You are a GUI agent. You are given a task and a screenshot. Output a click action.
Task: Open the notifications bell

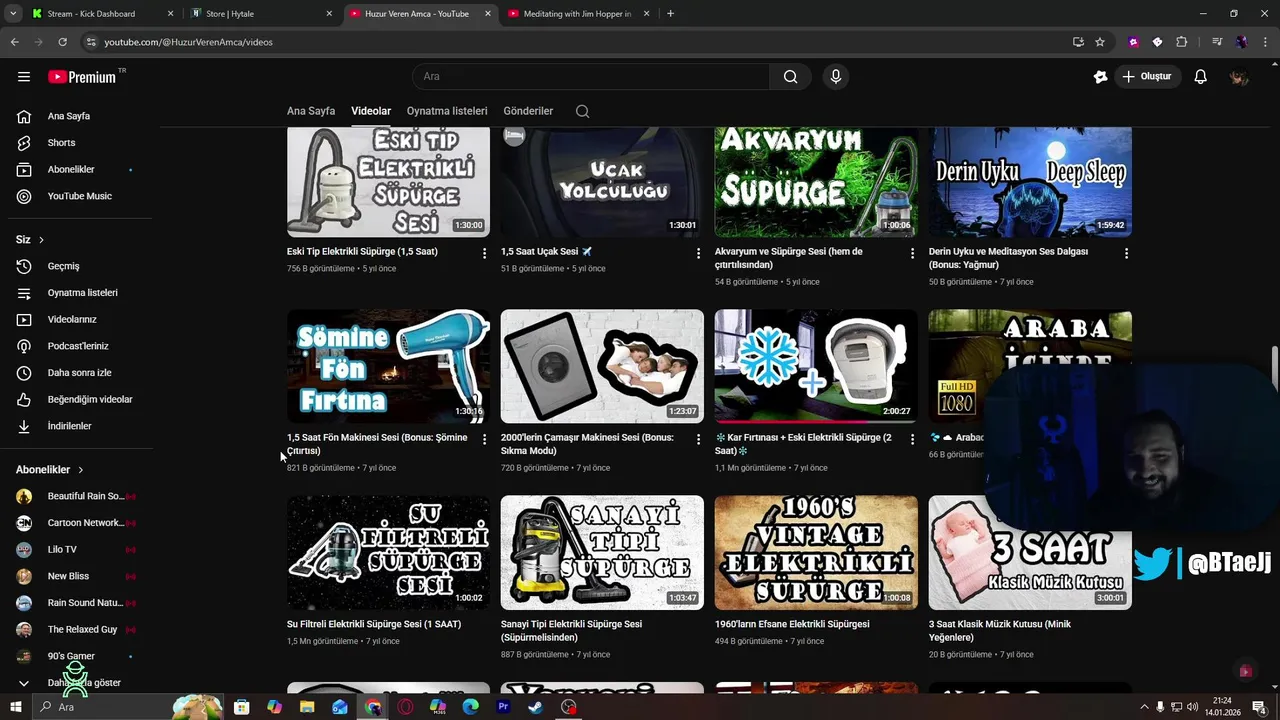pos(1201,77)
